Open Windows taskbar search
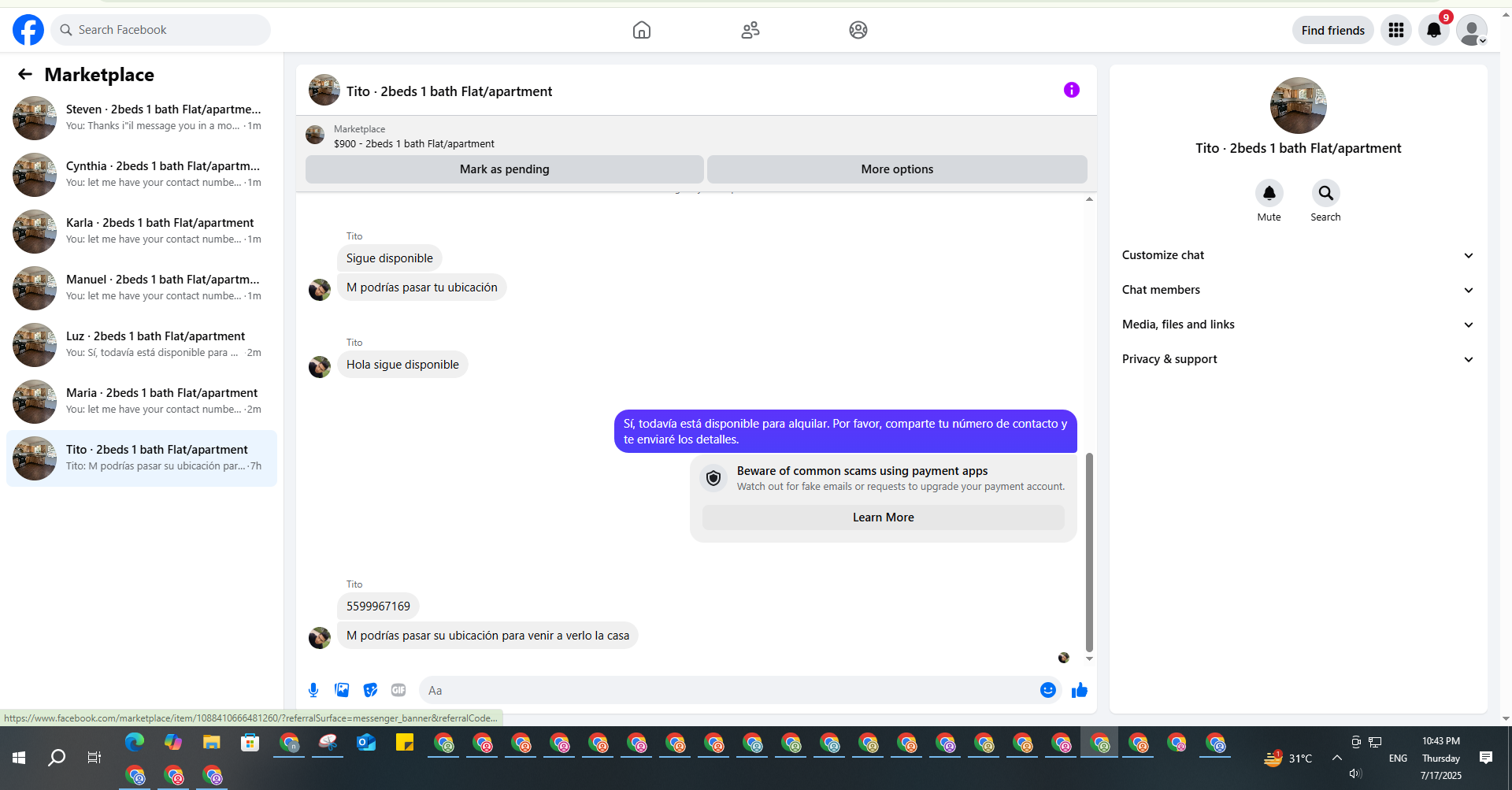This screenshot has height=790, width=1512. pyautogui.click(x=57, y=758)
